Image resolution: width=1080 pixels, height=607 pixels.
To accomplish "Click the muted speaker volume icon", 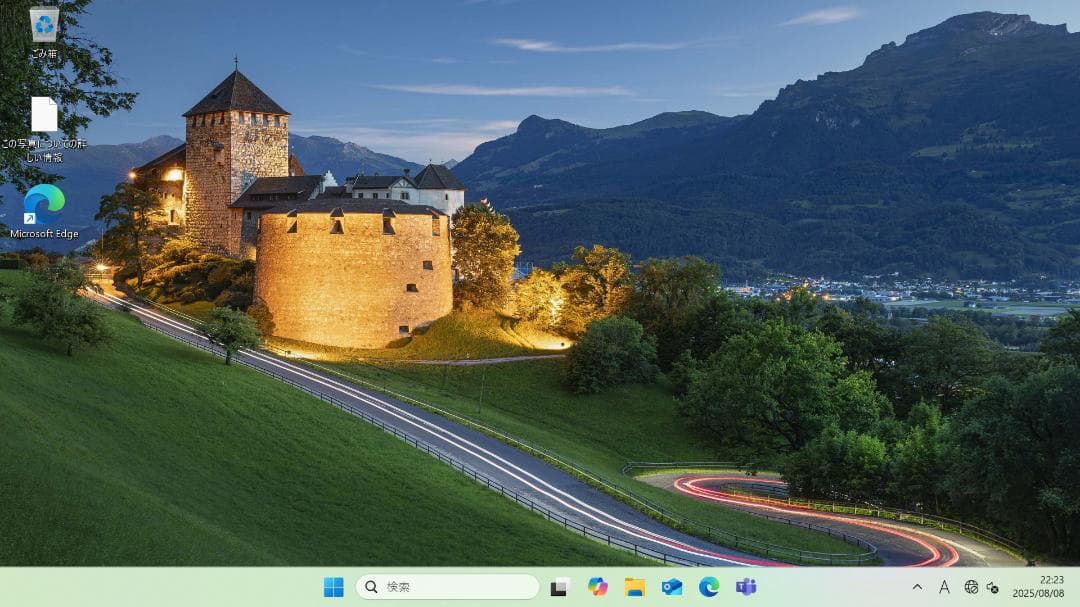I will tap(992, 587).
